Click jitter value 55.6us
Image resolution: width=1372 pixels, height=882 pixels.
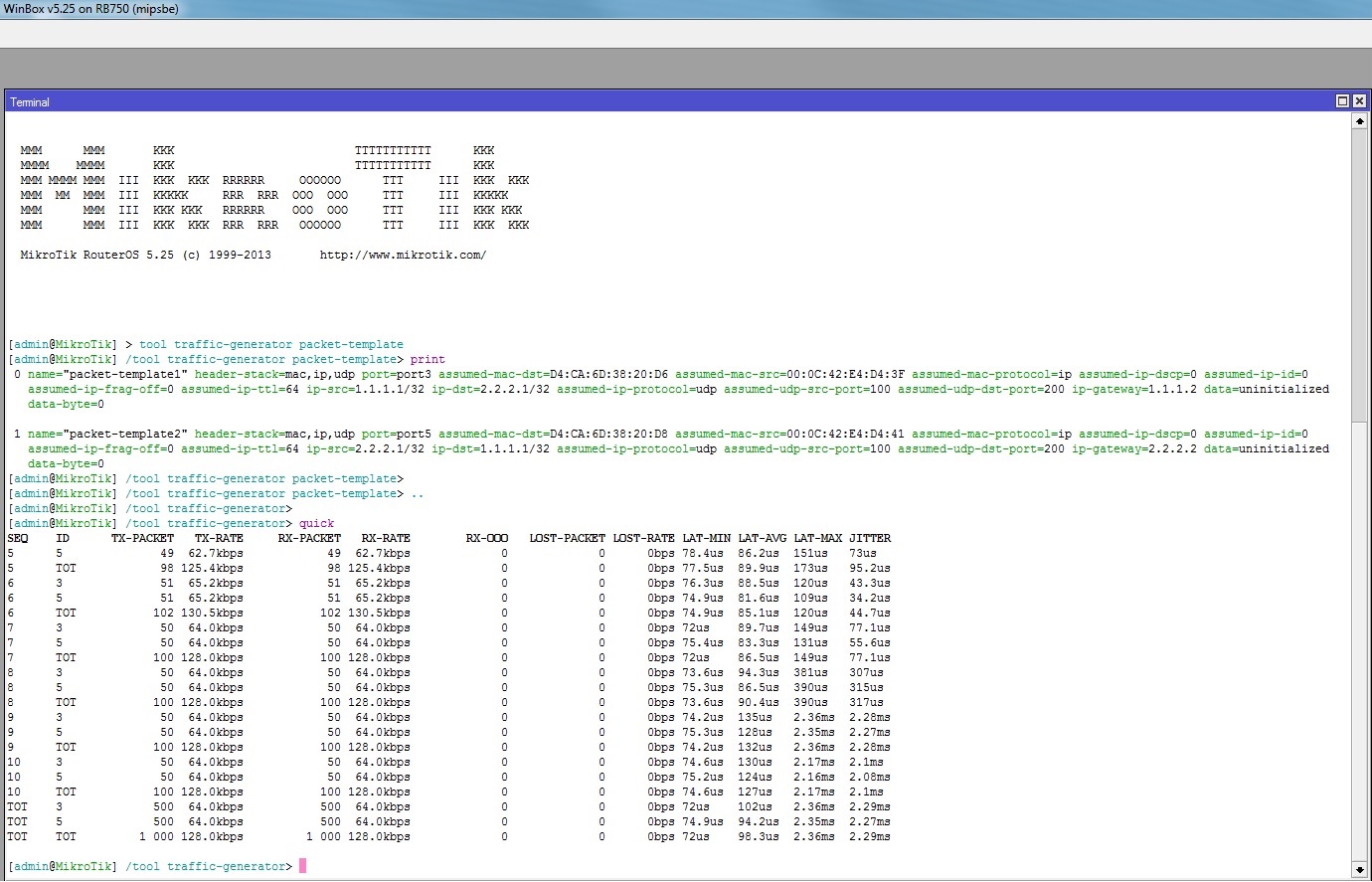(870, 642)
